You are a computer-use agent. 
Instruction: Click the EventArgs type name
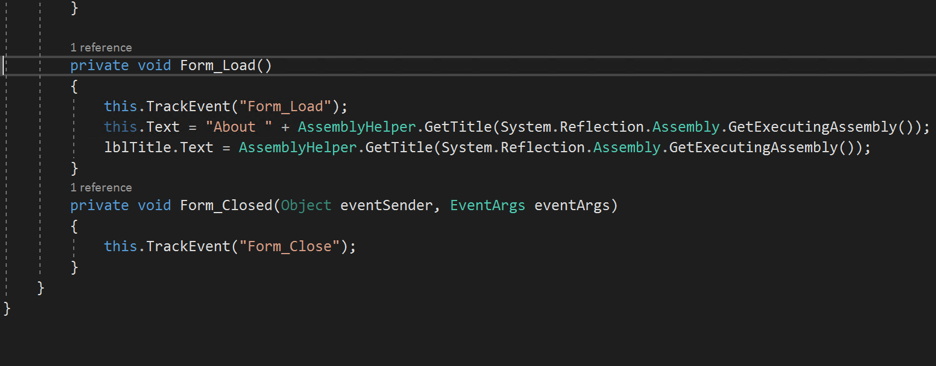[x=488, y=205]
